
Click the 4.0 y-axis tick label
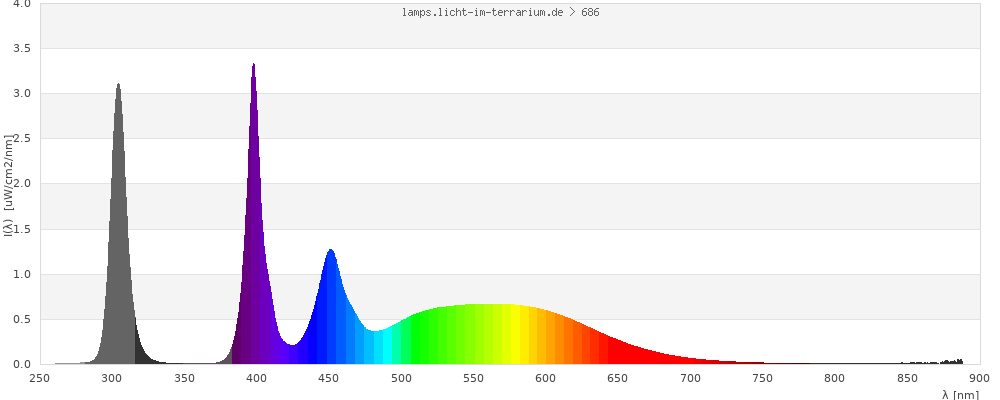coord(21,4)
